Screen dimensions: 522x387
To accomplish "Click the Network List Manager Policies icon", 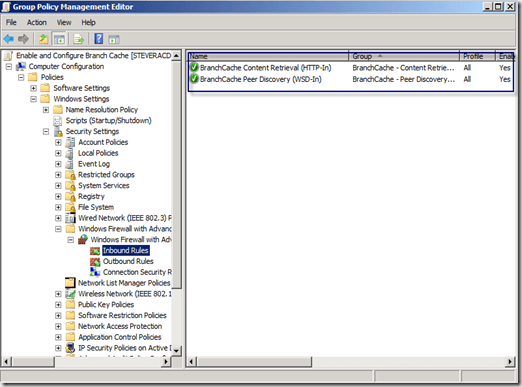I will click(70, 283).
